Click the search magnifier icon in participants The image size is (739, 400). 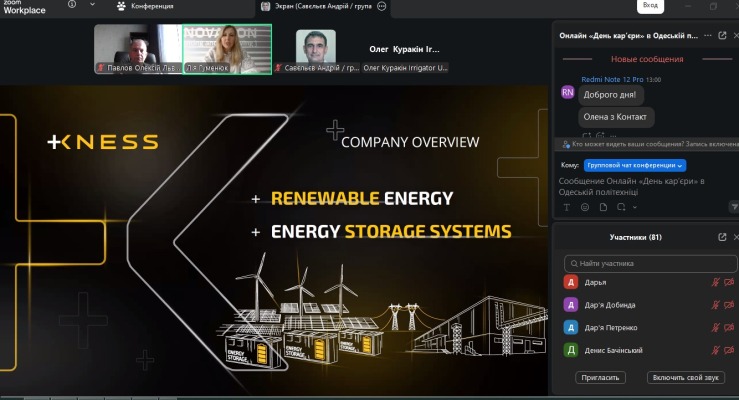(x=574, y=263)
